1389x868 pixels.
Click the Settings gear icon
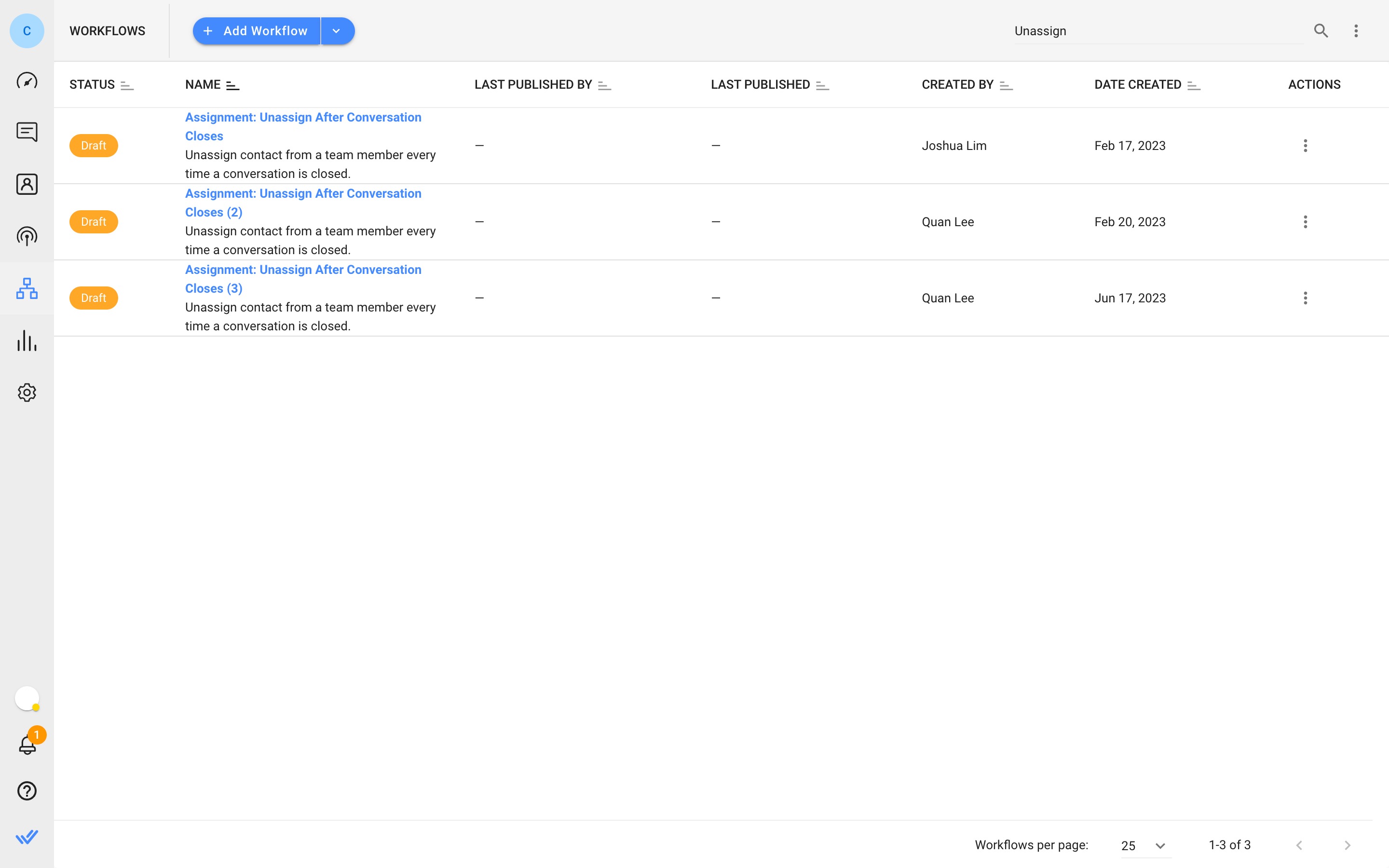(27, 392)
